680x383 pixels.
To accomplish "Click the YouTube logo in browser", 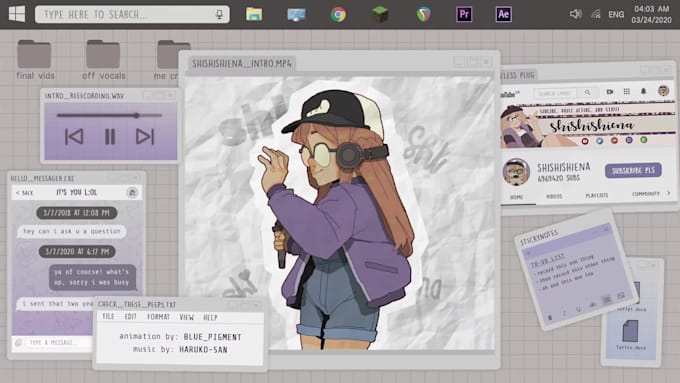I will 510,94.
